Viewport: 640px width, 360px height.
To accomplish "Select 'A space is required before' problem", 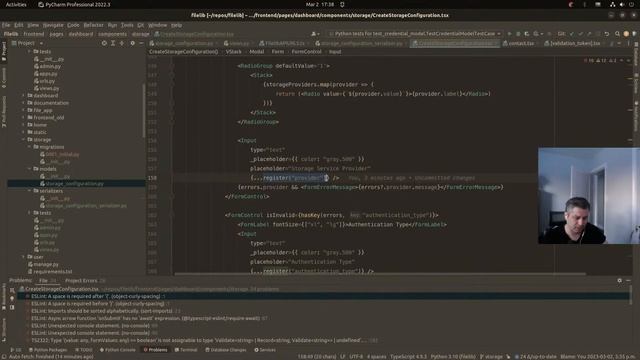I will [98, 304].
